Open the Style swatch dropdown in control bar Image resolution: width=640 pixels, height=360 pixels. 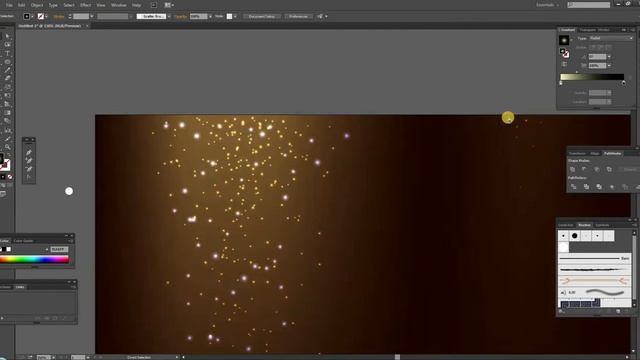point(235,17)
